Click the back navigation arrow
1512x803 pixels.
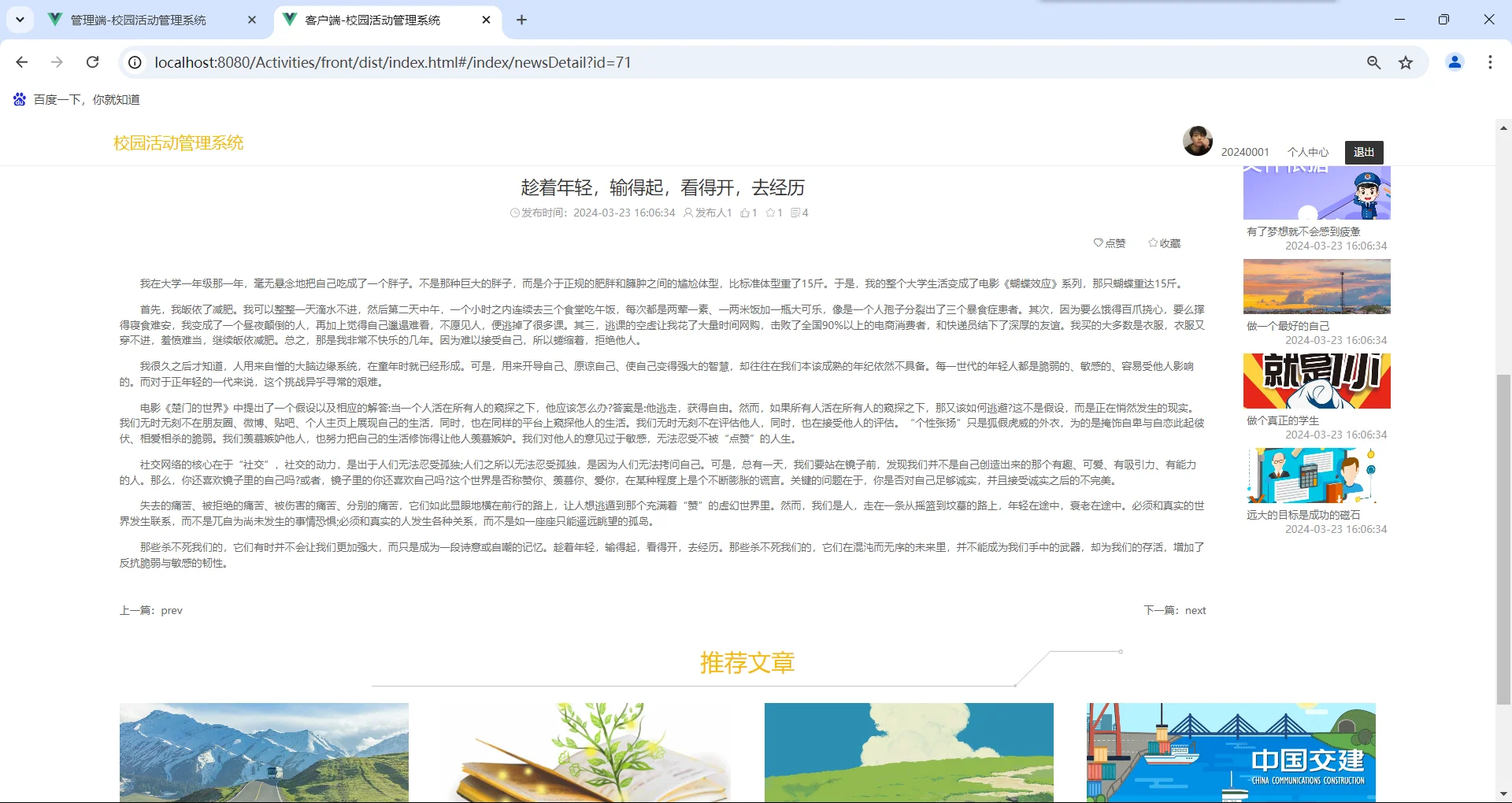[21, 62]
